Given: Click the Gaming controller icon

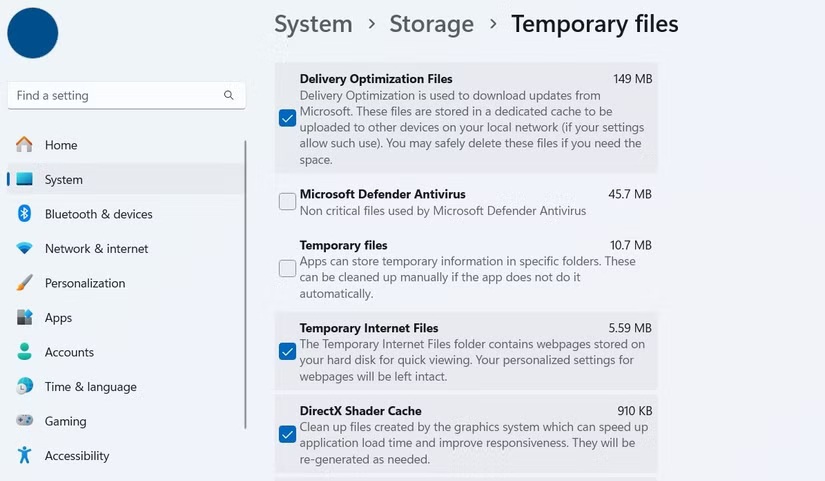Looking at the screenshot, I should coord(24,421).
